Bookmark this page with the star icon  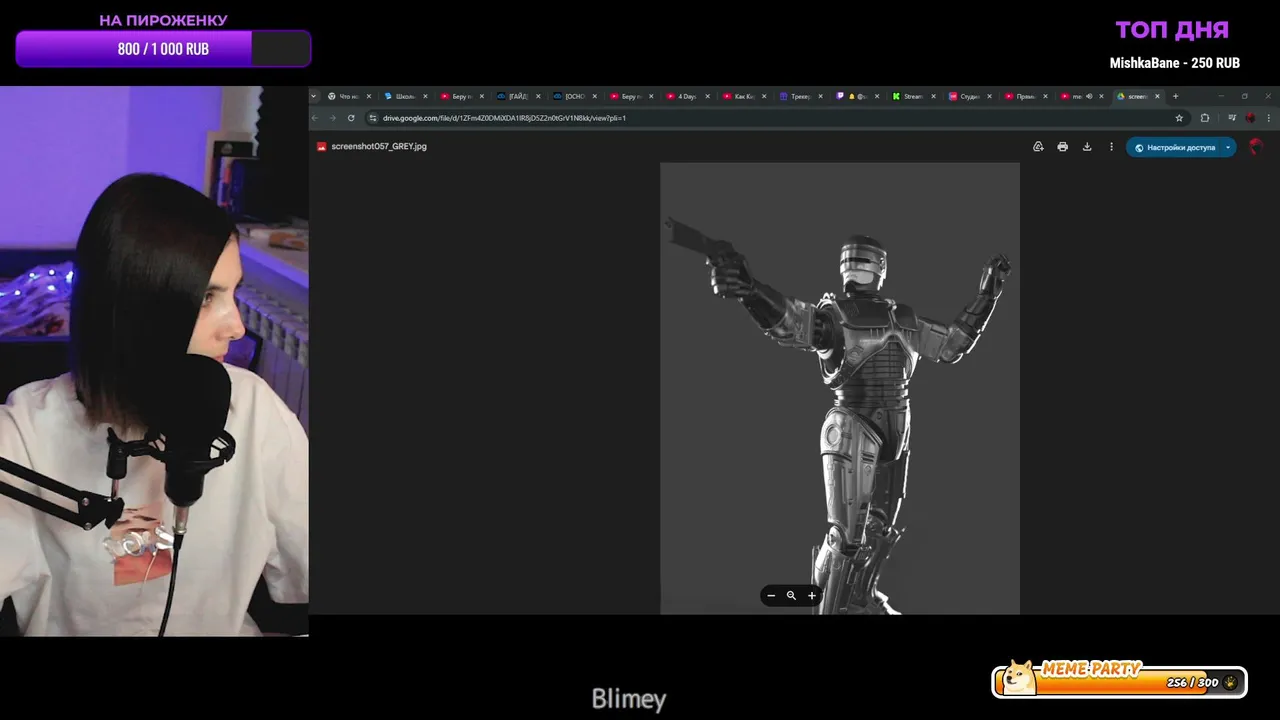point(1179,118)
